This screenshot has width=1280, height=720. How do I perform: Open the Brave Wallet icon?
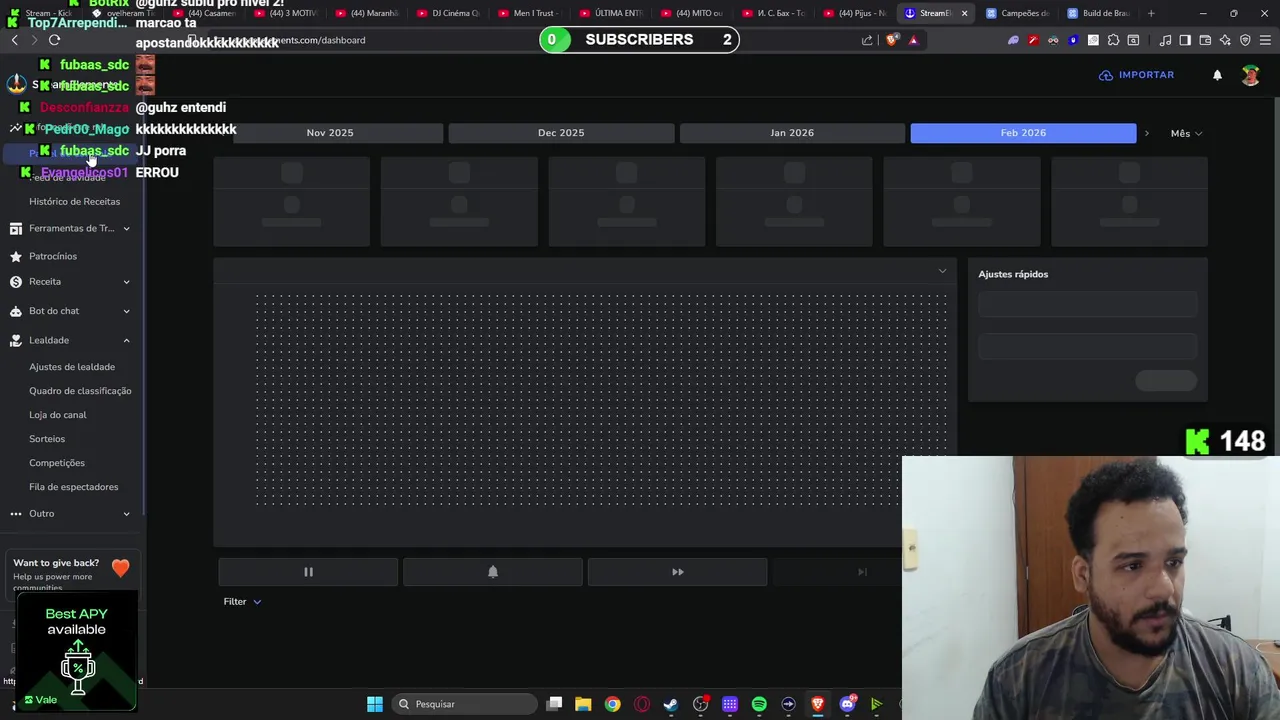[1205, 40]
